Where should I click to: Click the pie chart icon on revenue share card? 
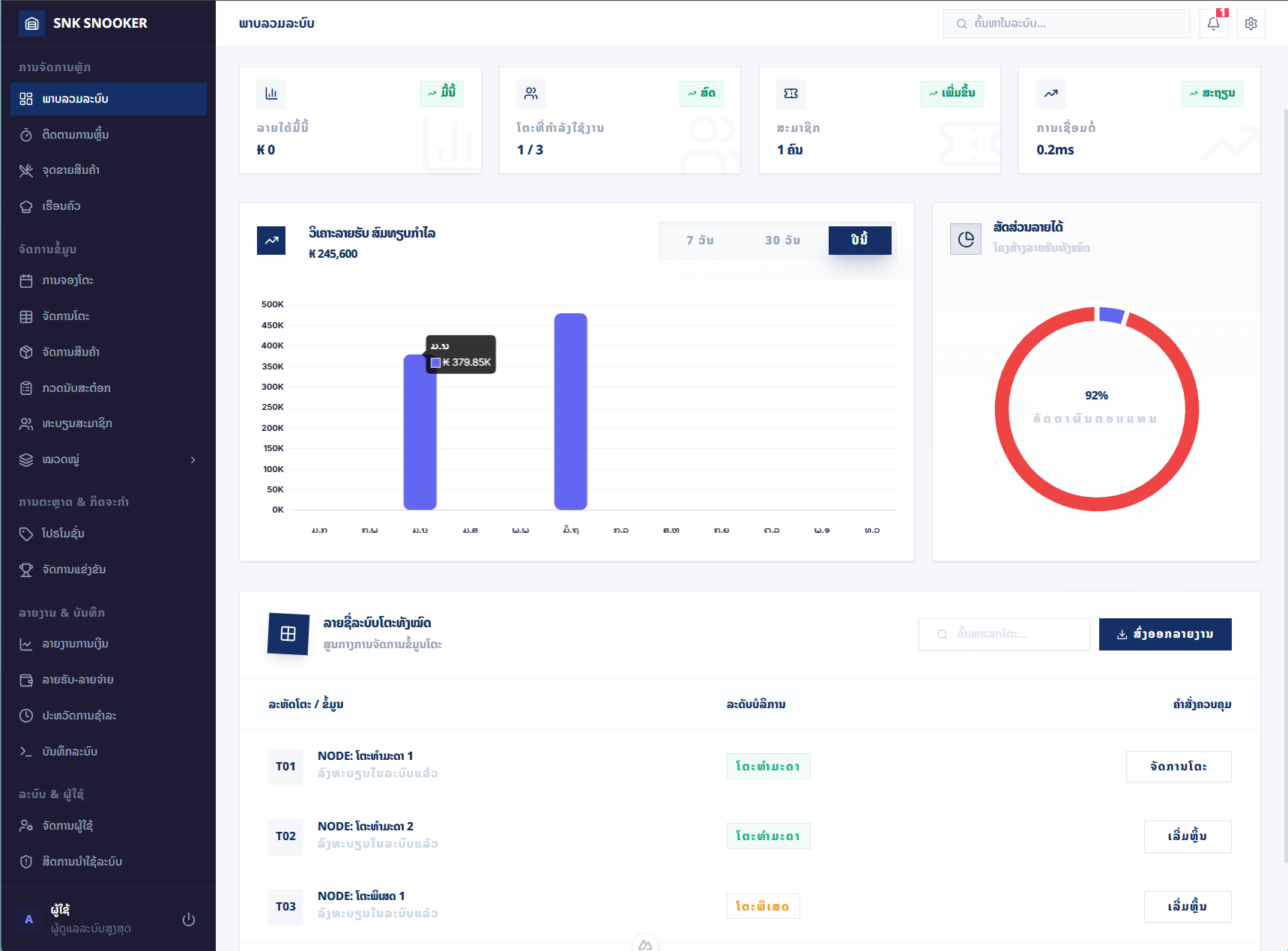tap(966, 239)
